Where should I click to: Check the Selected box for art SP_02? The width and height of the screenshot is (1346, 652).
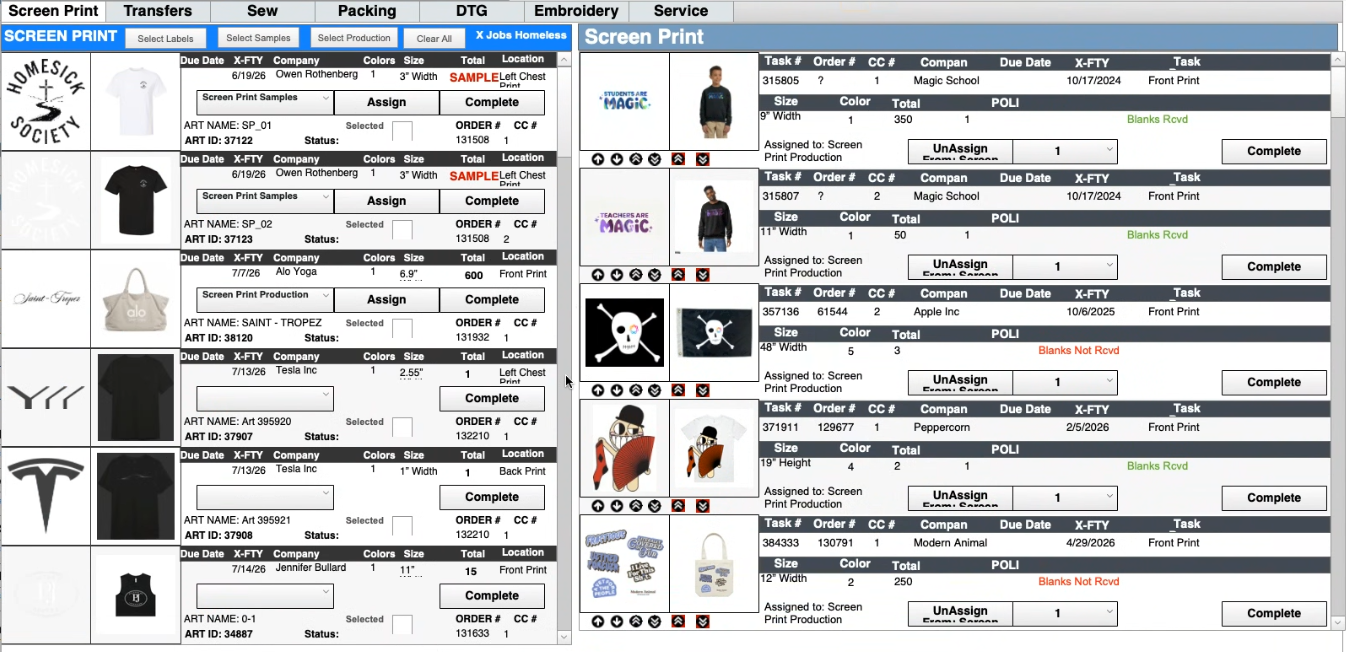click(x=402, y=230)
